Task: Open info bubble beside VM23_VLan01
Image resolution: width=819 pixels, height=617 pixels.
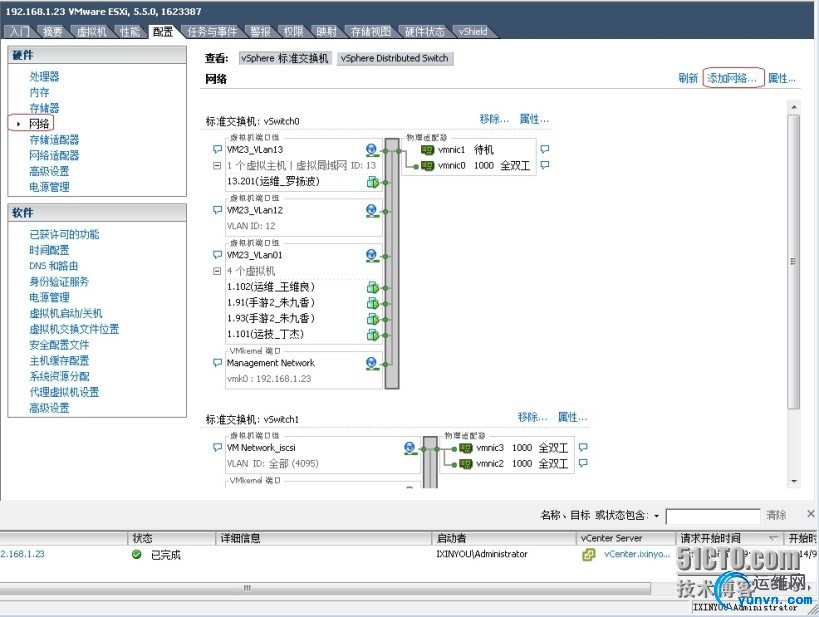Action: tap(217, 255)
